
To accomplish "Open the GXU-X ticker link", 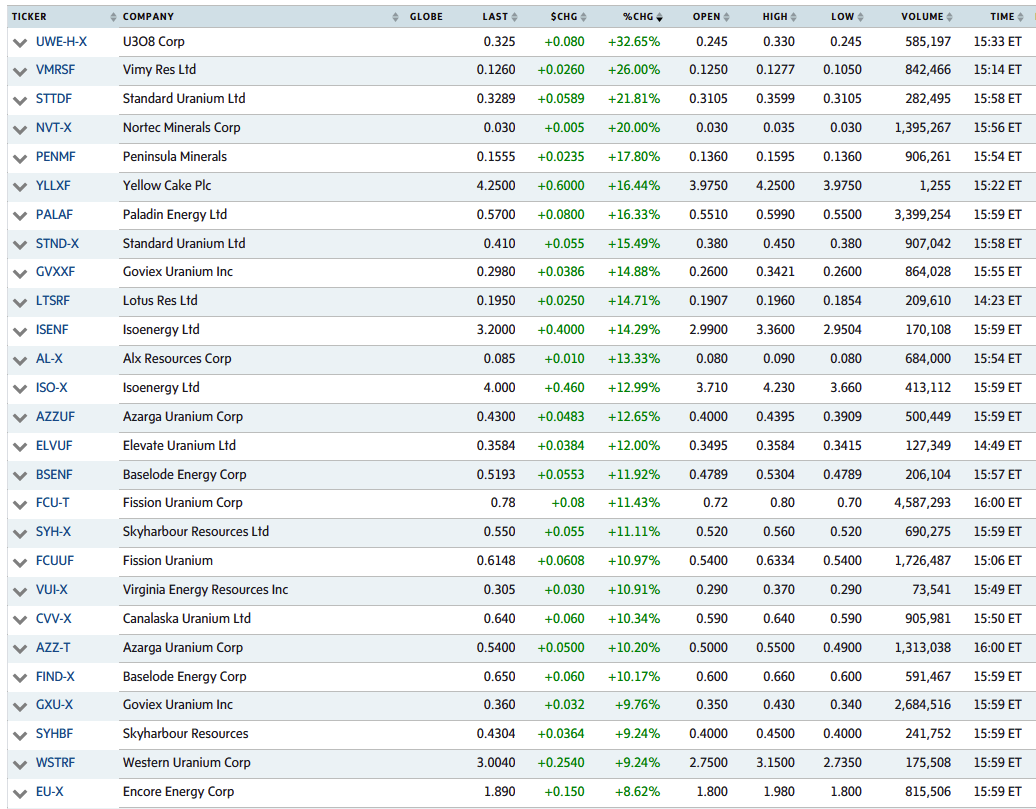I will (54, 705).
